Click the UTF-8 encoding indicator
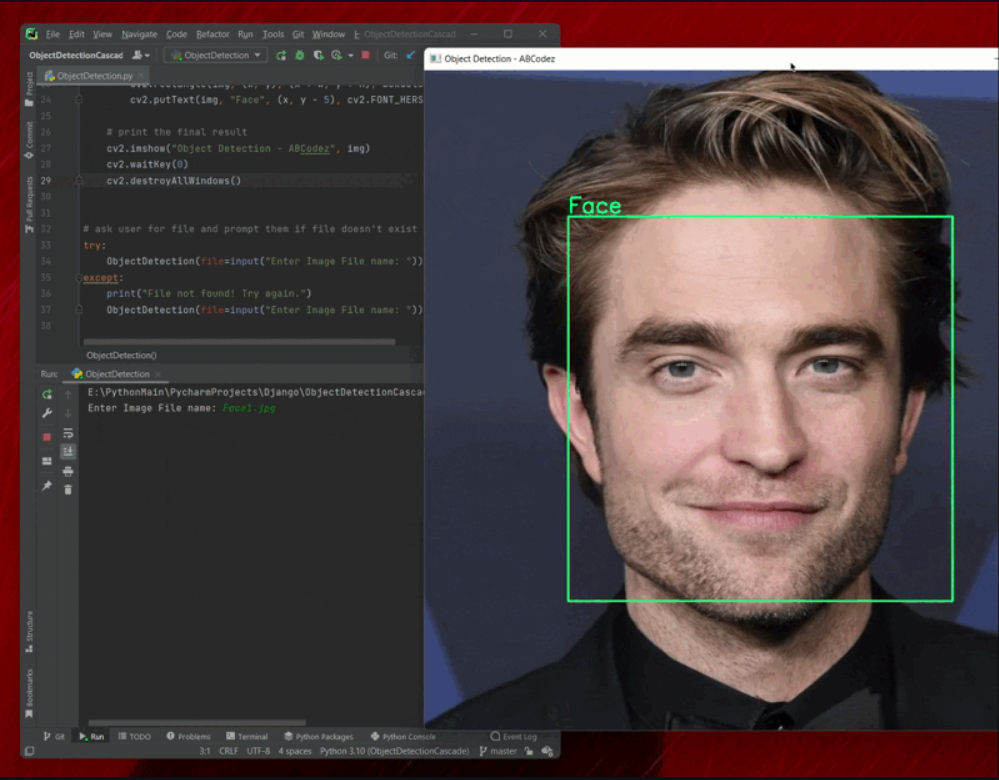 258,751
